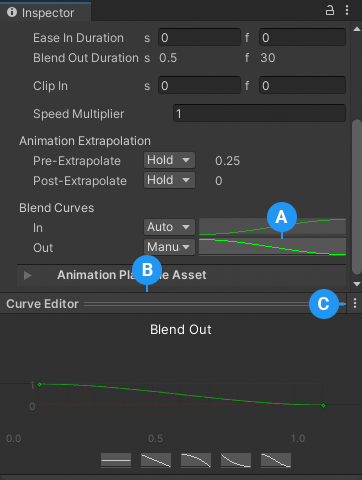Click the Blend Out curve preview
This screenshot has width=362, height=480.
coord(272,247)
